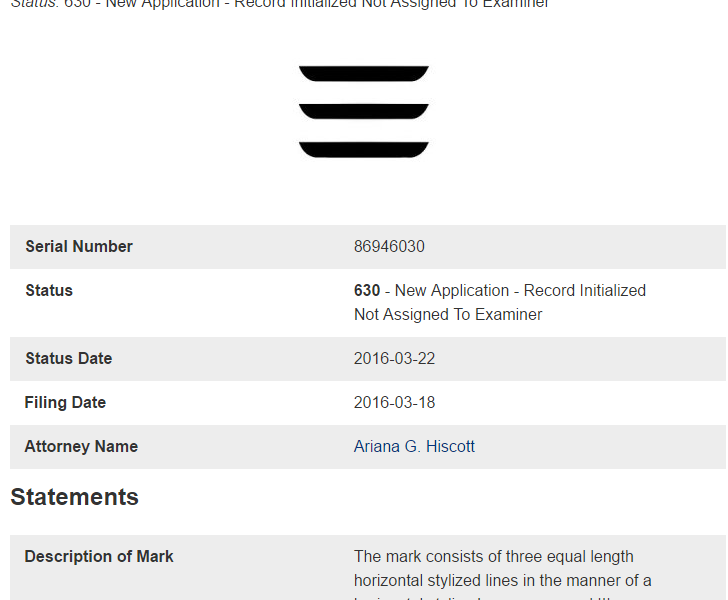Click the Filing Date label
The height and width of the screenshot is (600, 728).
pyautogui.click(x=65, y=403)
